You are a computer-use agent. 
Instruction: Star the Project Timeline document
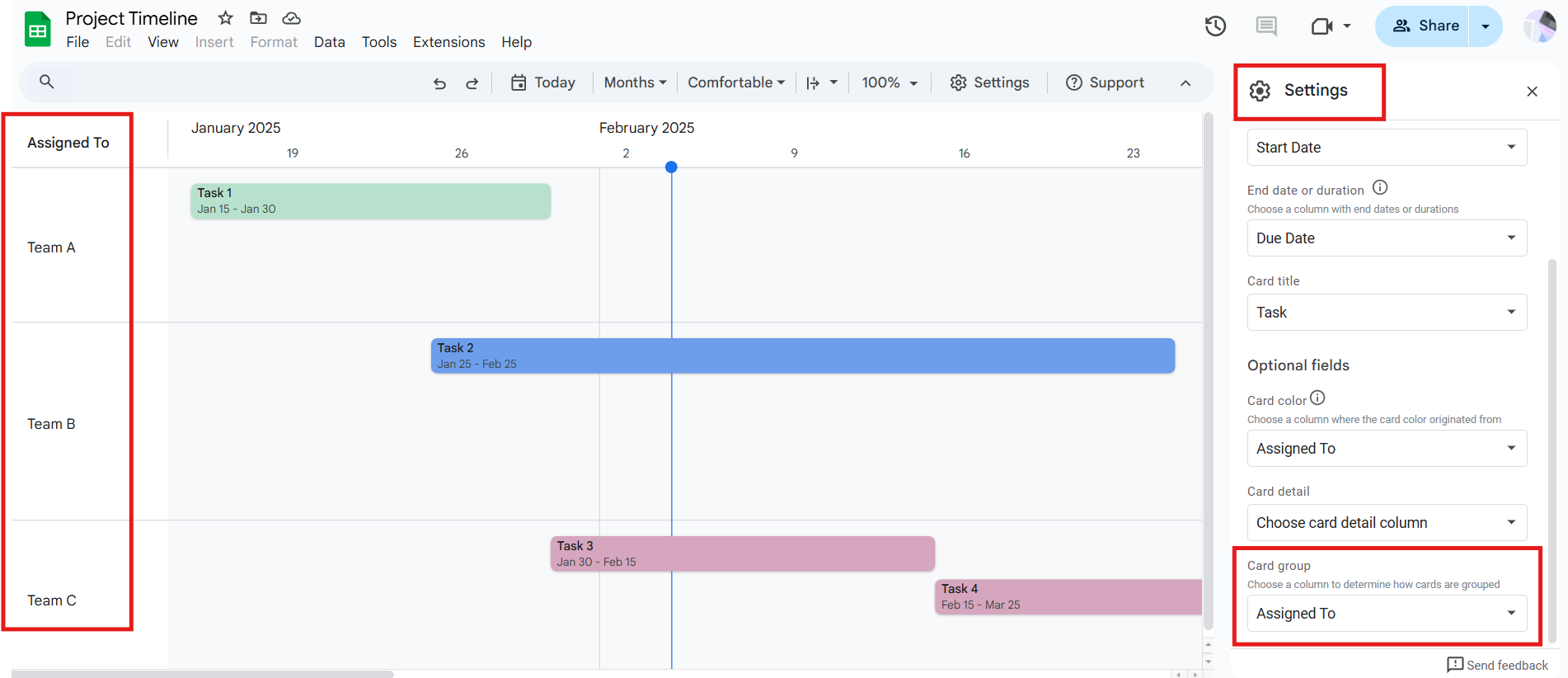click(x=225, y=18)
